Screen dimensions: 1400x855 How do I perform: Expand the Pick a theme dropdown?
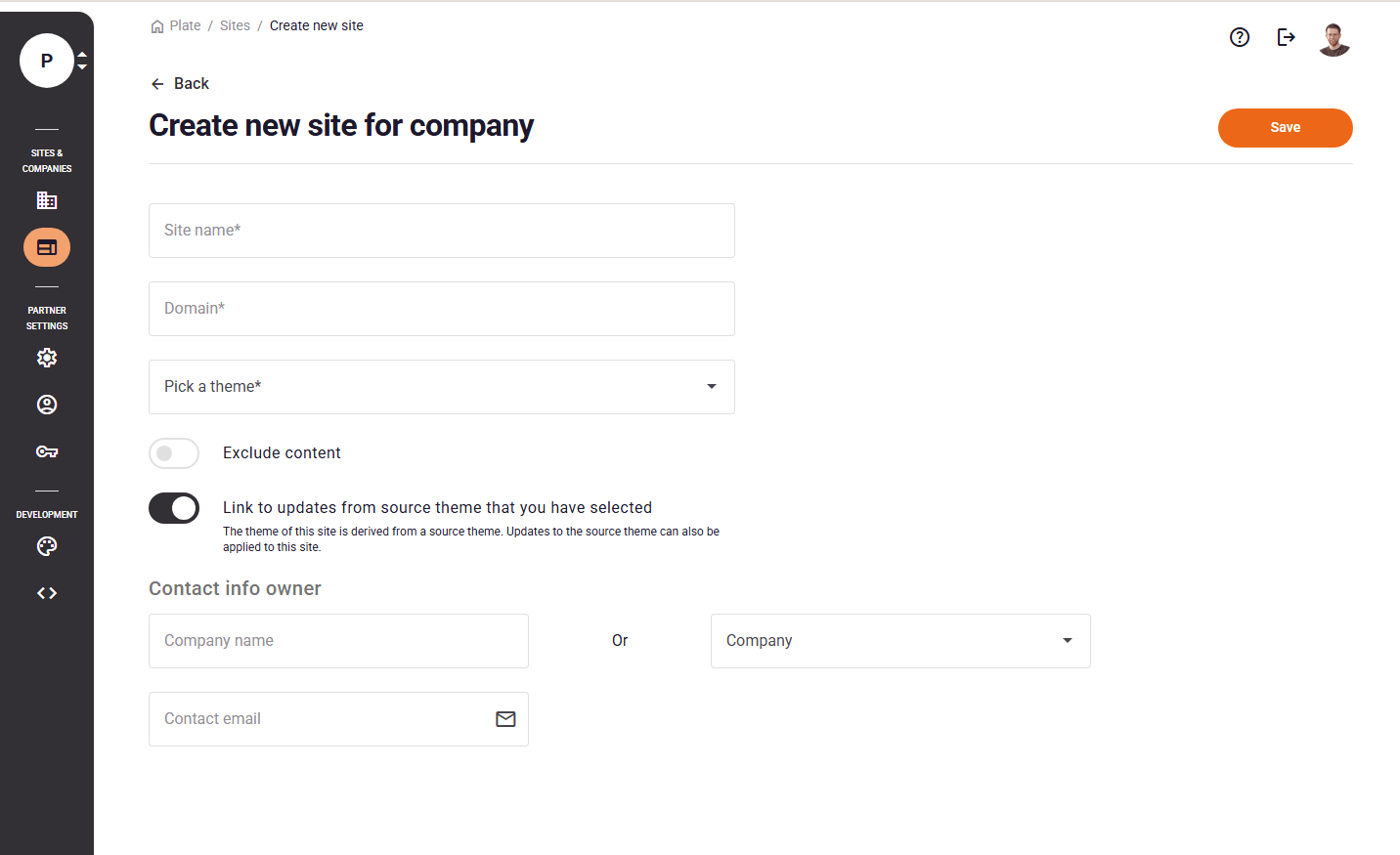[441, 387]
